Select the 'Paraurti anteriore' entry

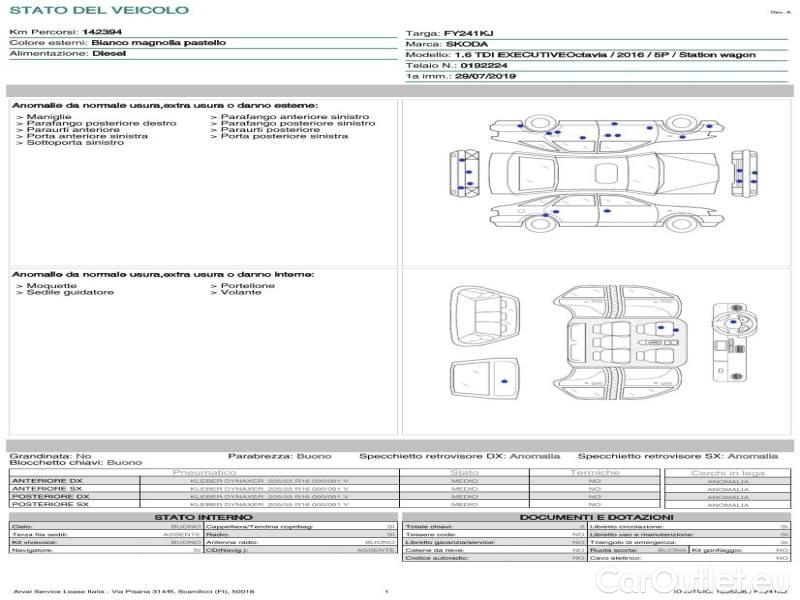pyautogui.click(x=73, y=130)
